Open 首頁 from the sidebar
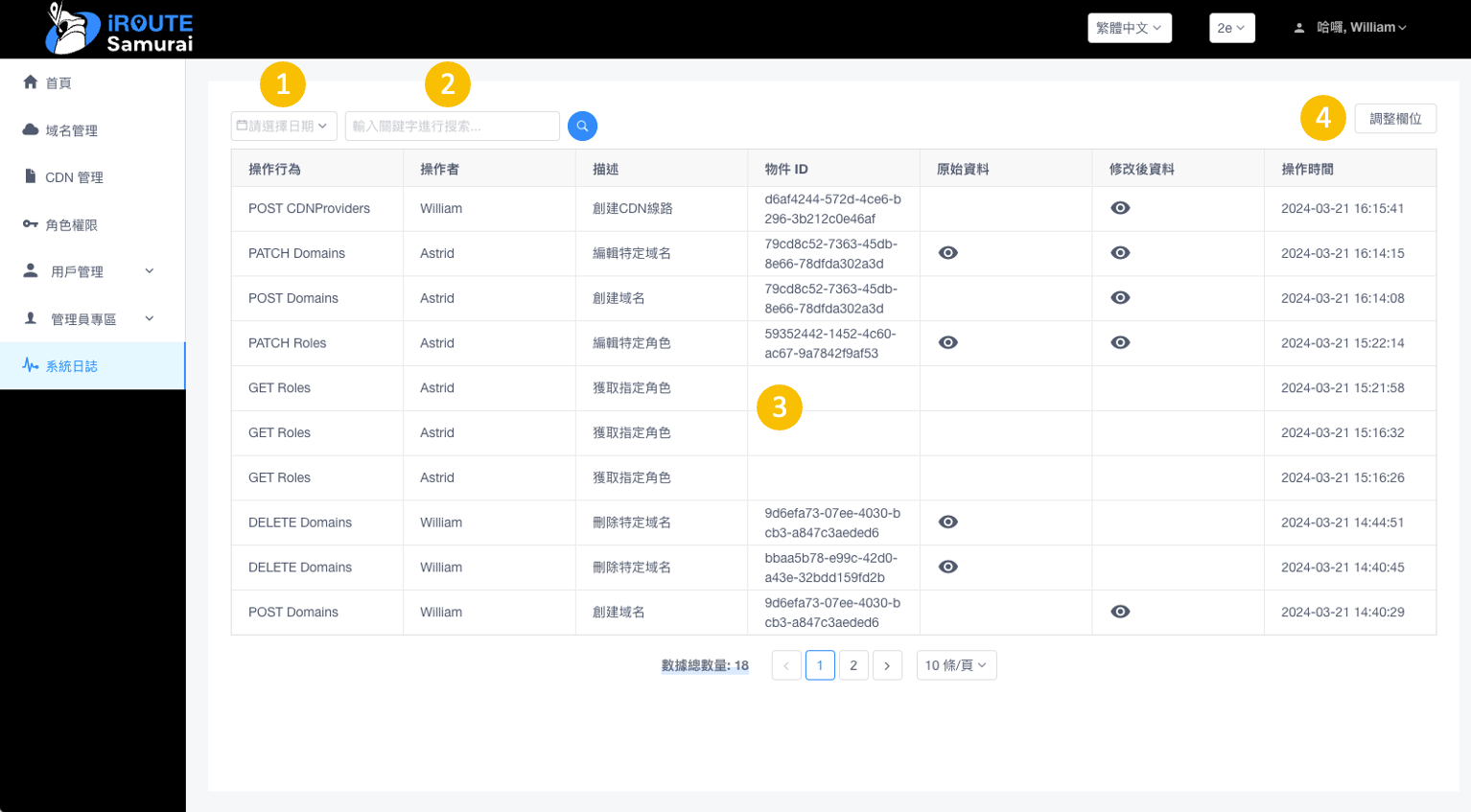The width and height of the screenshot is (1471, 812). pos(58,83)
